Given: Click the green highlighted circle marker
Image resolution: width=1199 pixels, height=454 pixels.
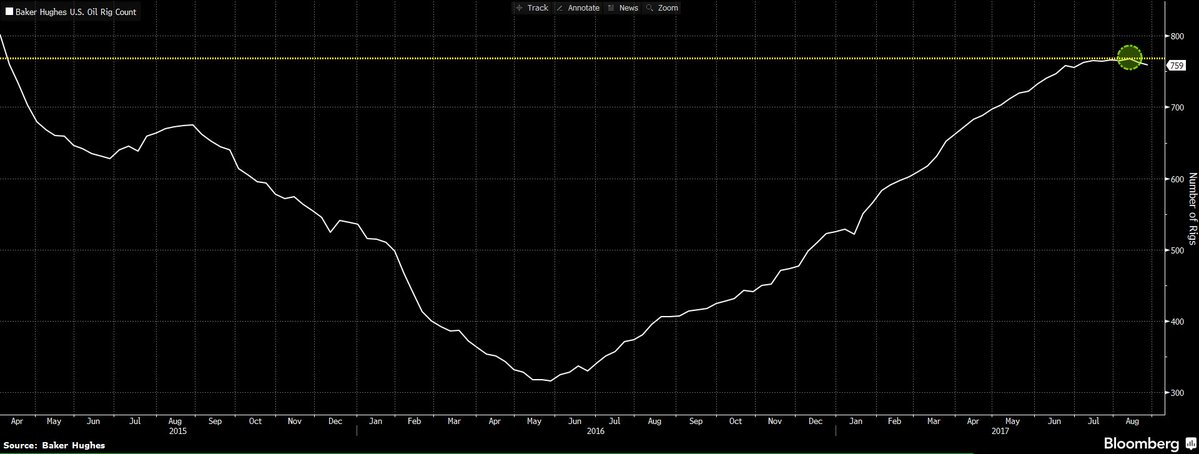Looking at the screenshot, I should click(x=1129, y=59).
